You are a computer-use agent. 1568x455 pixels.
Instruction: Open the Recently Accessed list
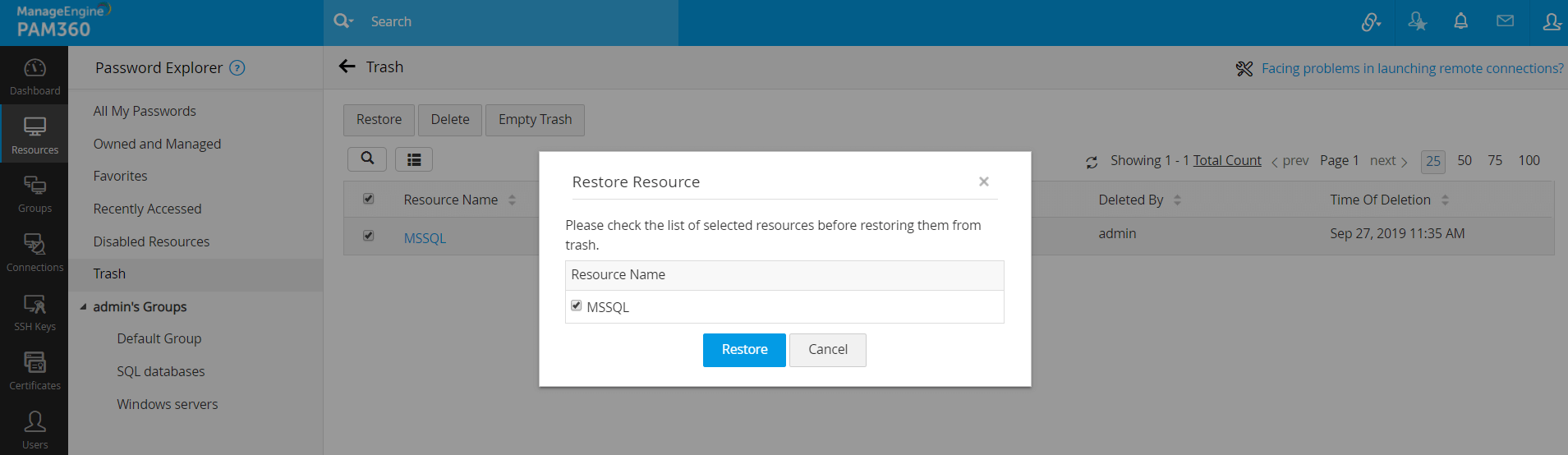(147, 209)
